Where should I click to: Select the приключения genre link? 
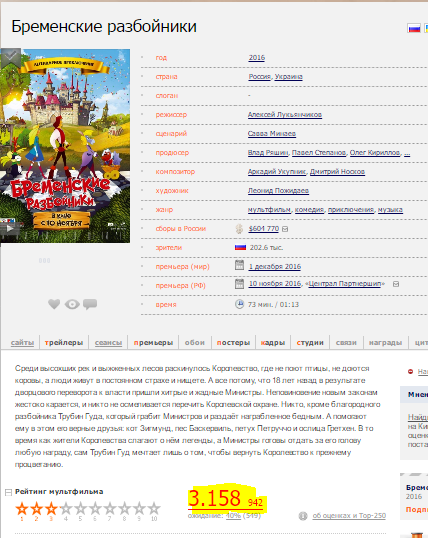tap(351, 210)
